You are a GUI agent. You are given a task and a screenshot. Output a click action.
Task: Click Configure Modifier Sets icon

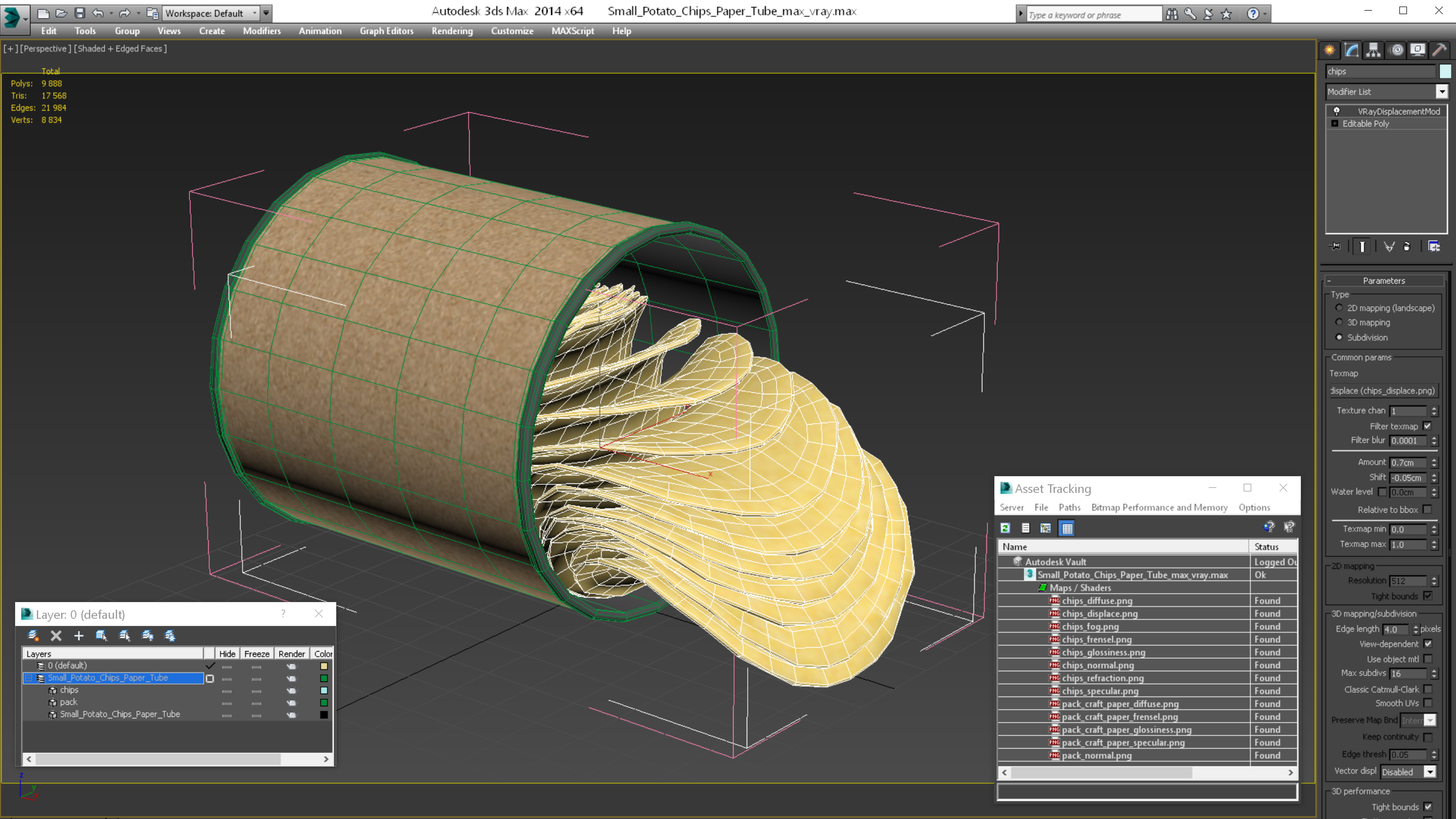click(1434, 246)
